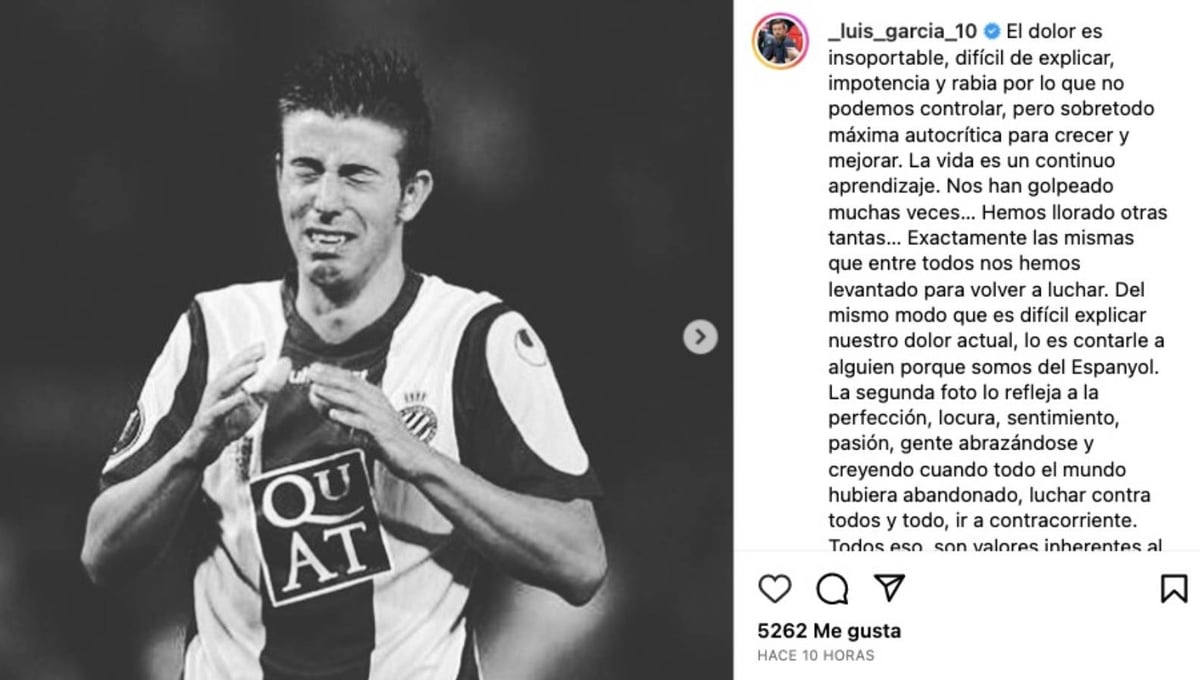1200x680 pixels.
Task: View who liked via 5262 Me gusta
Action: point(829,631)
